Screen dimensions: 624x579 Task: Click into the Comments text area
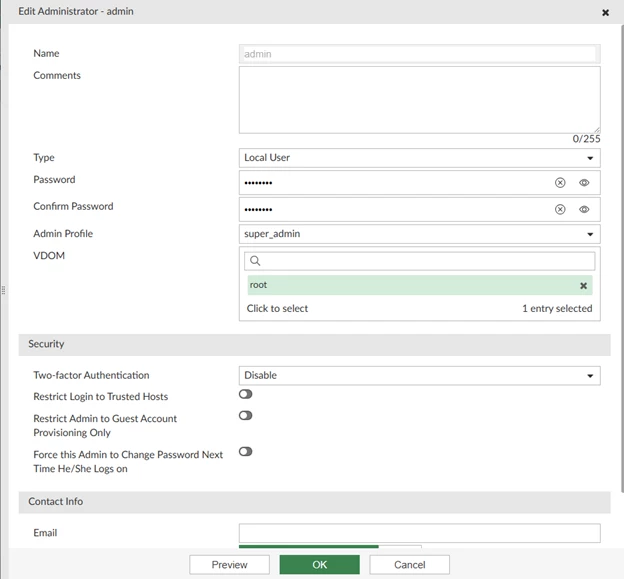point(419,100)
